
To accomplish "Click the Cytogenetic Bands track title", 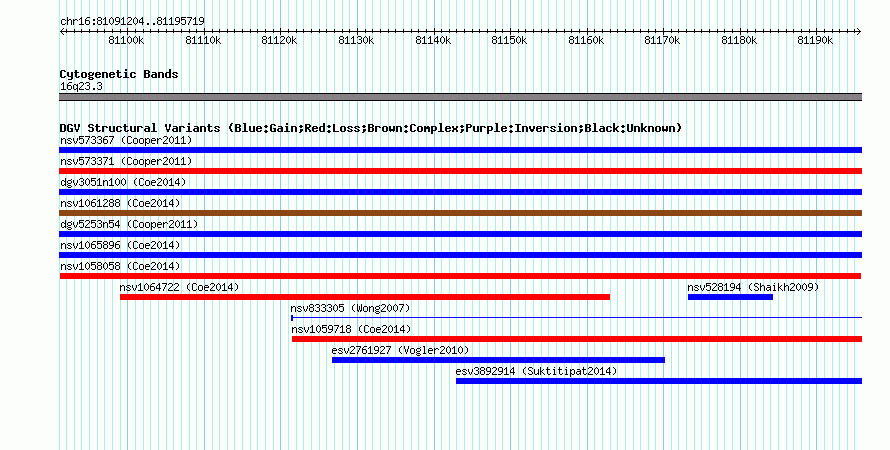I will click(x=119, y=74).
